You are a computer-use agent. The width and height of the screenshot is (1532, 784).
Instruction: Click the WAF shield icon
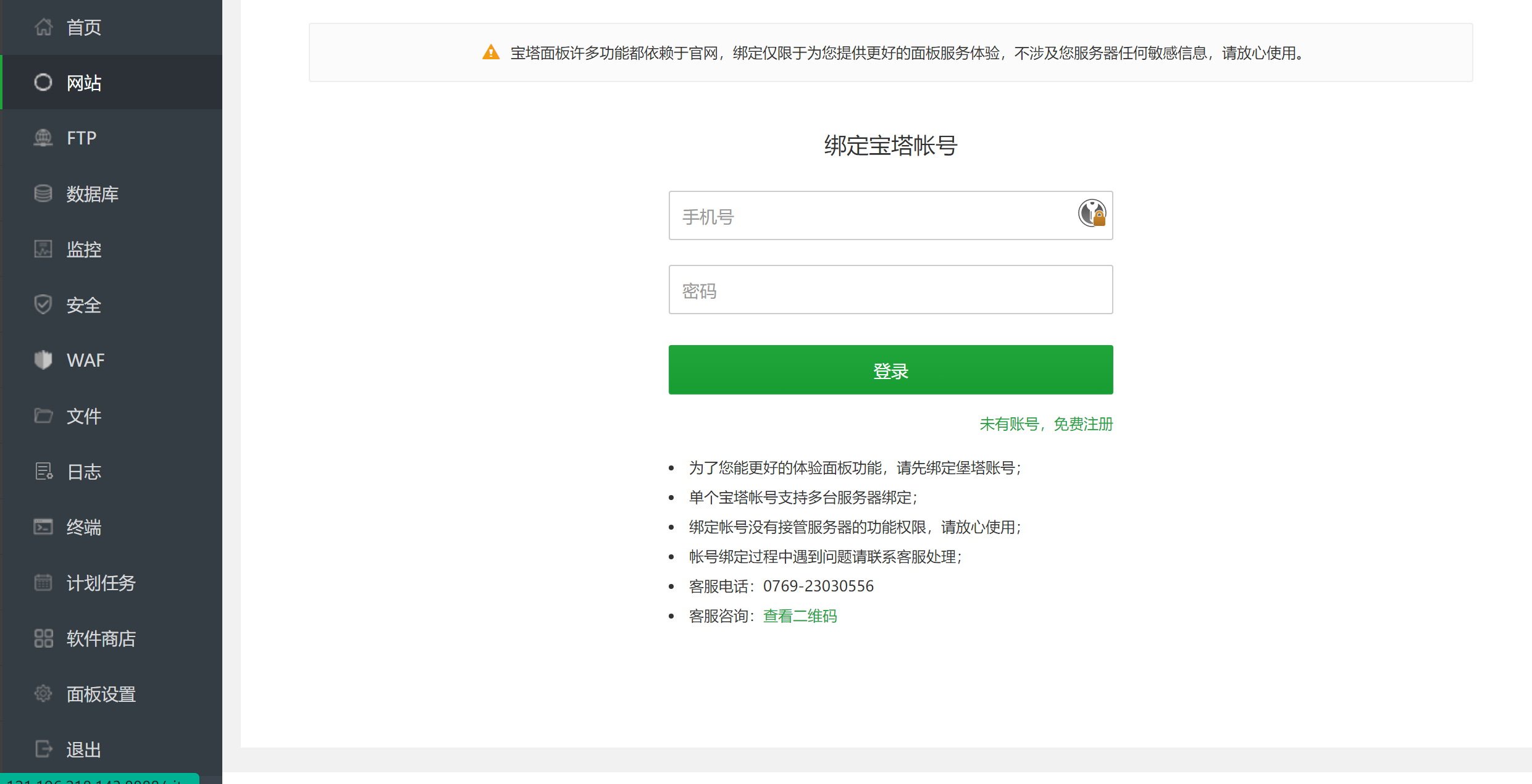tap(43, 360)
